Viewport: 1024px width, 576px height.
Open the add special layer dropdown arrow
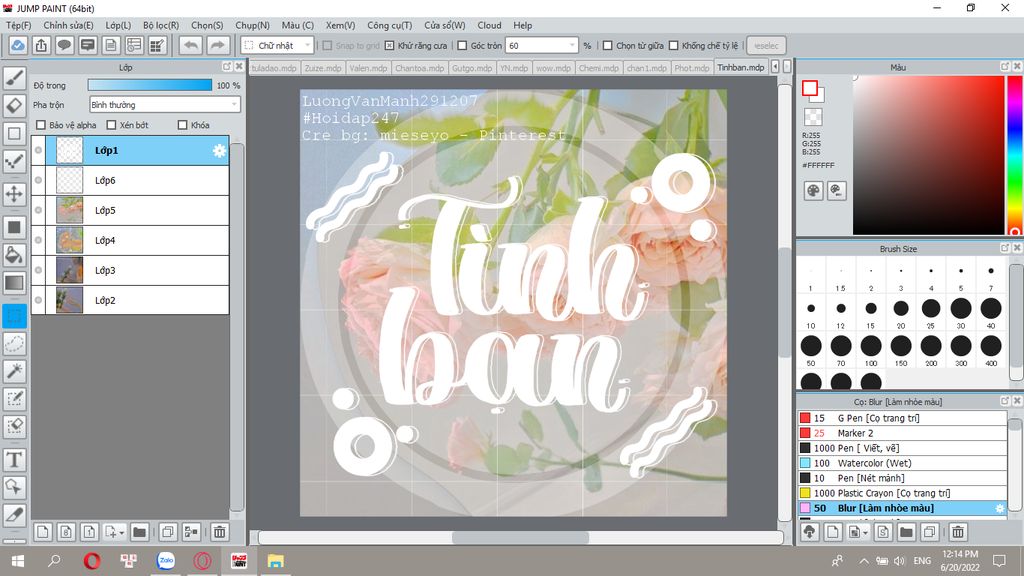pos(121,533)
